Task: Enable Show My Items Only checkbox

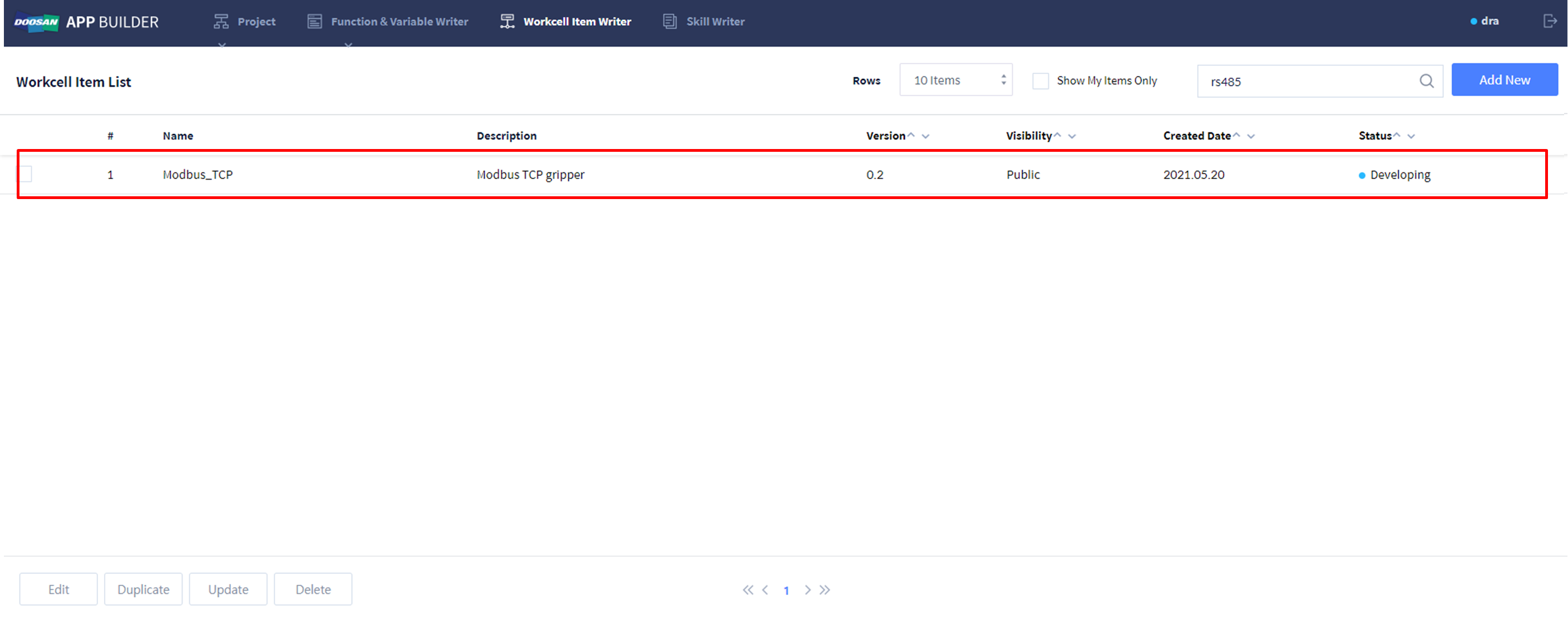Action: (x=1041, y=81)
